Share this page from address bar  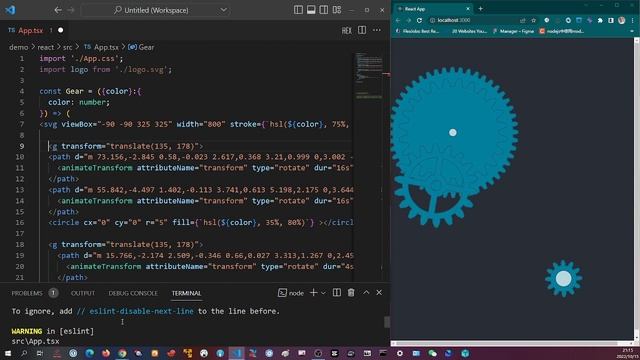pyautogui.click(x=523, y=20)
